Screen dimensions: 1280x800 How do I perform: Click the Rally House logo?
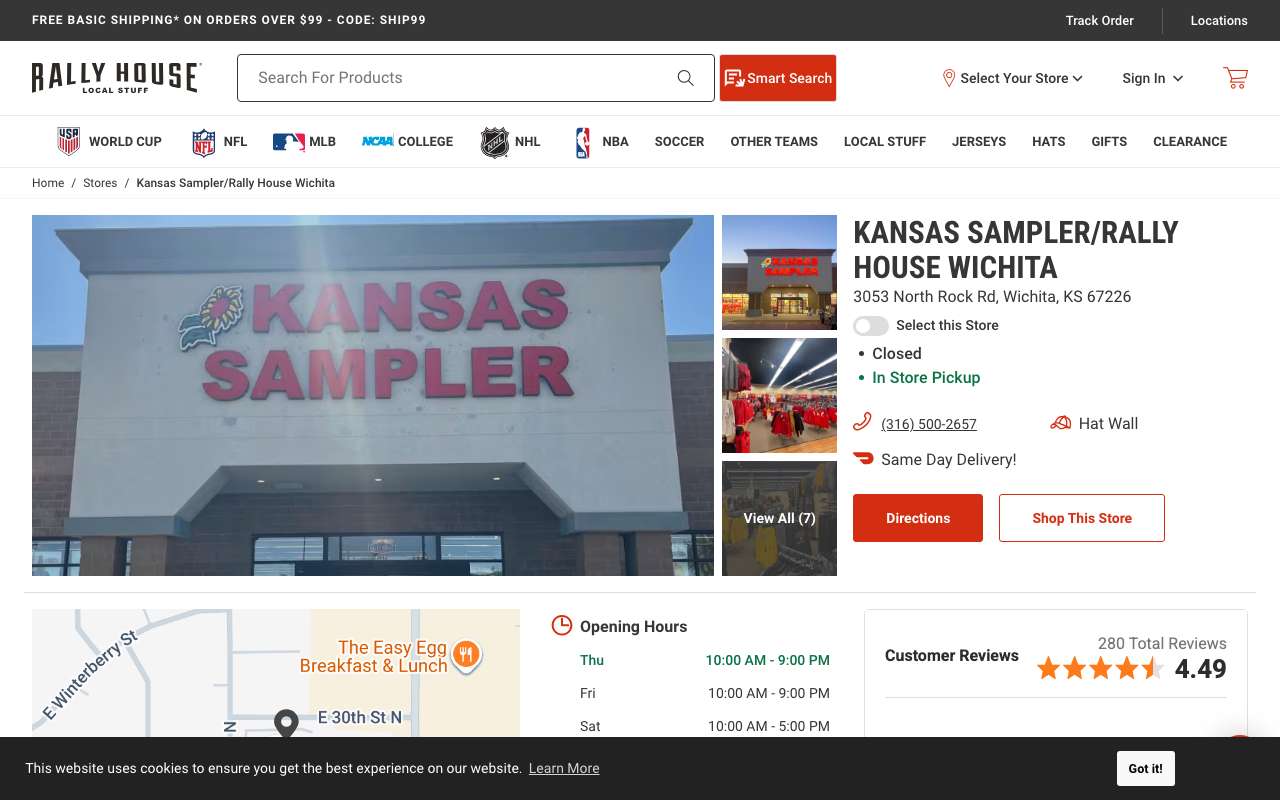116,78
